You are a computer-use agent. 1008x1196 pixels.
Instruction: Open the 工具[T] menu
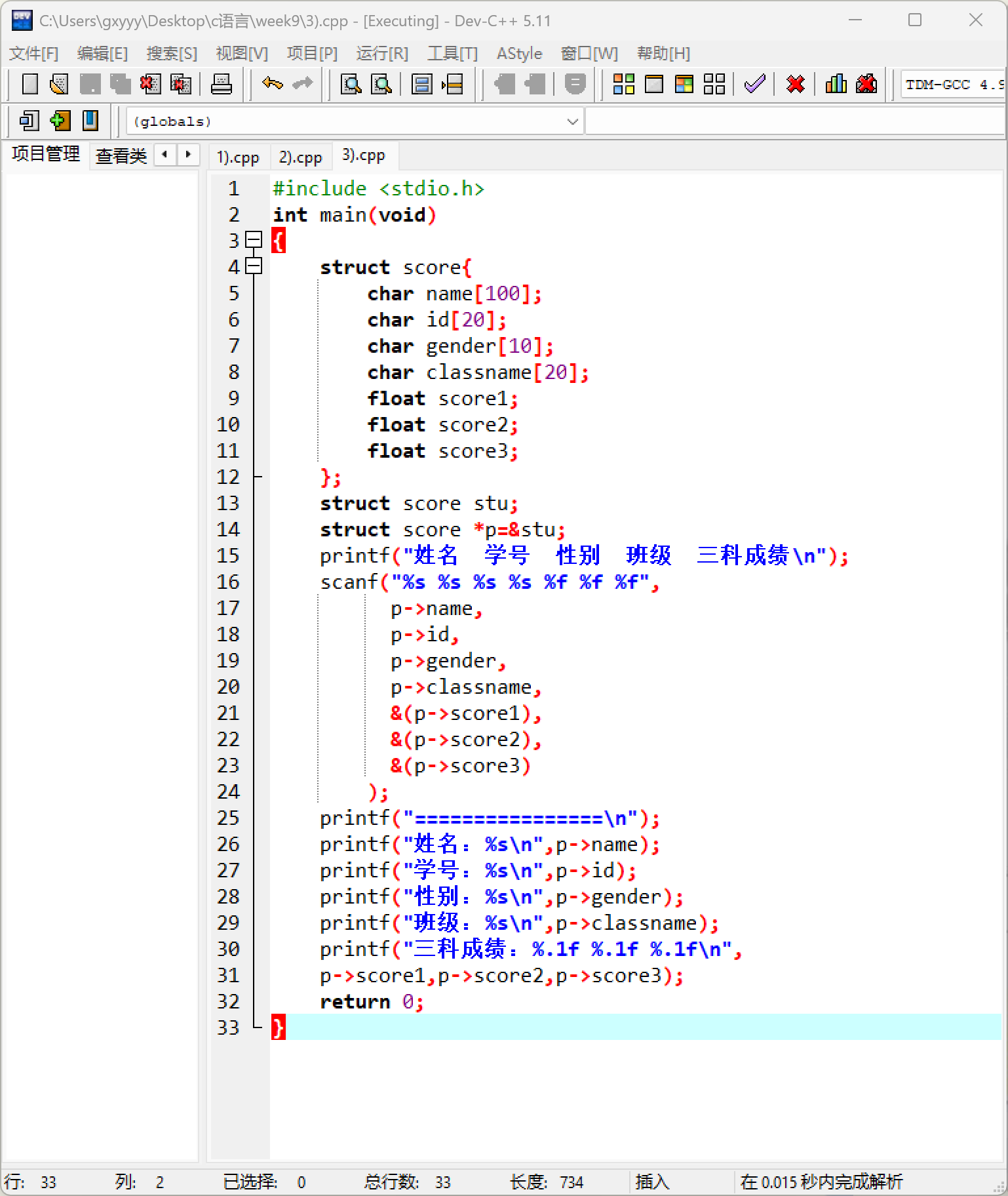click(452, 53)
